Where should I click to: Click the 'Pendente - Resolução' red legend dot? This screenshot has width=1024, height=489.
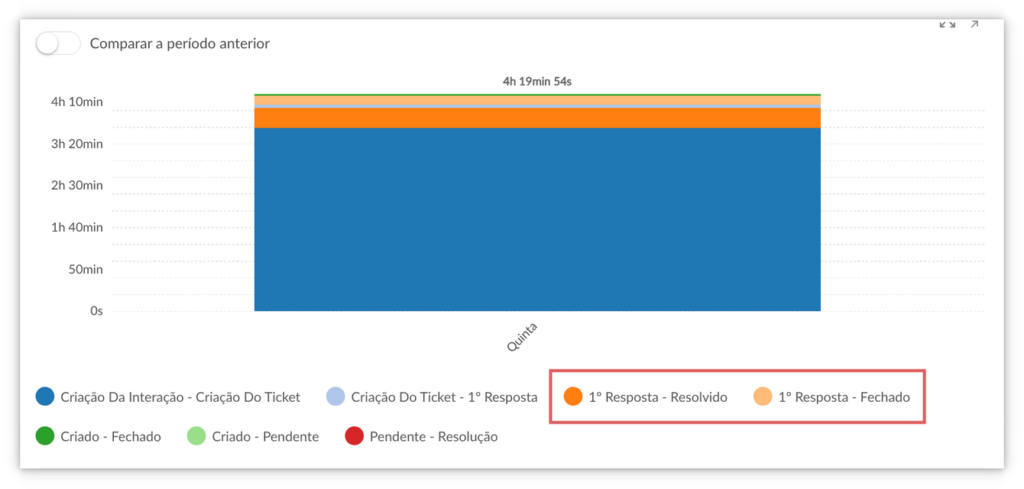353,437
